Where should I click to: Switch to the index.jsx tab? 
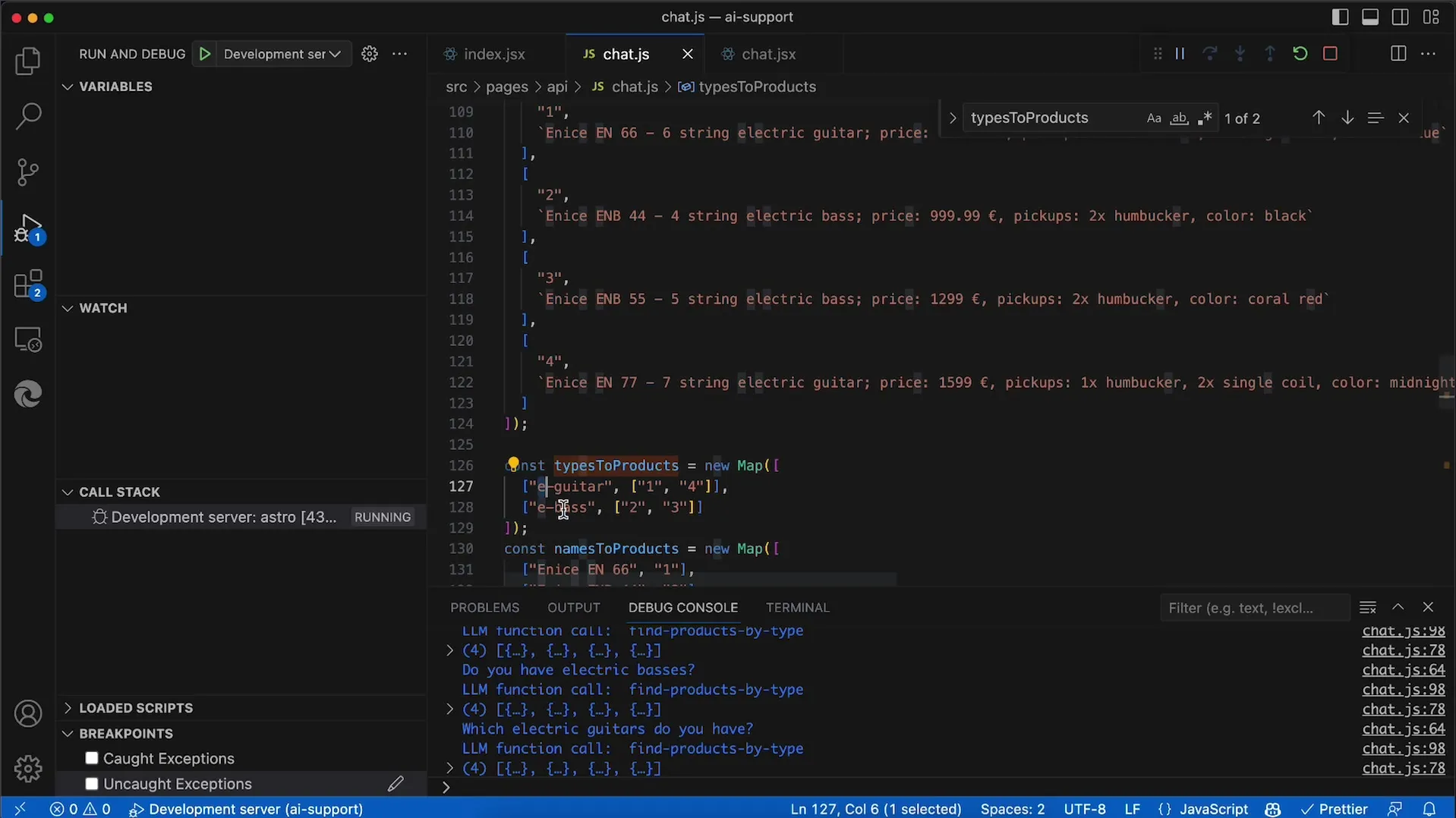point(494,54)
